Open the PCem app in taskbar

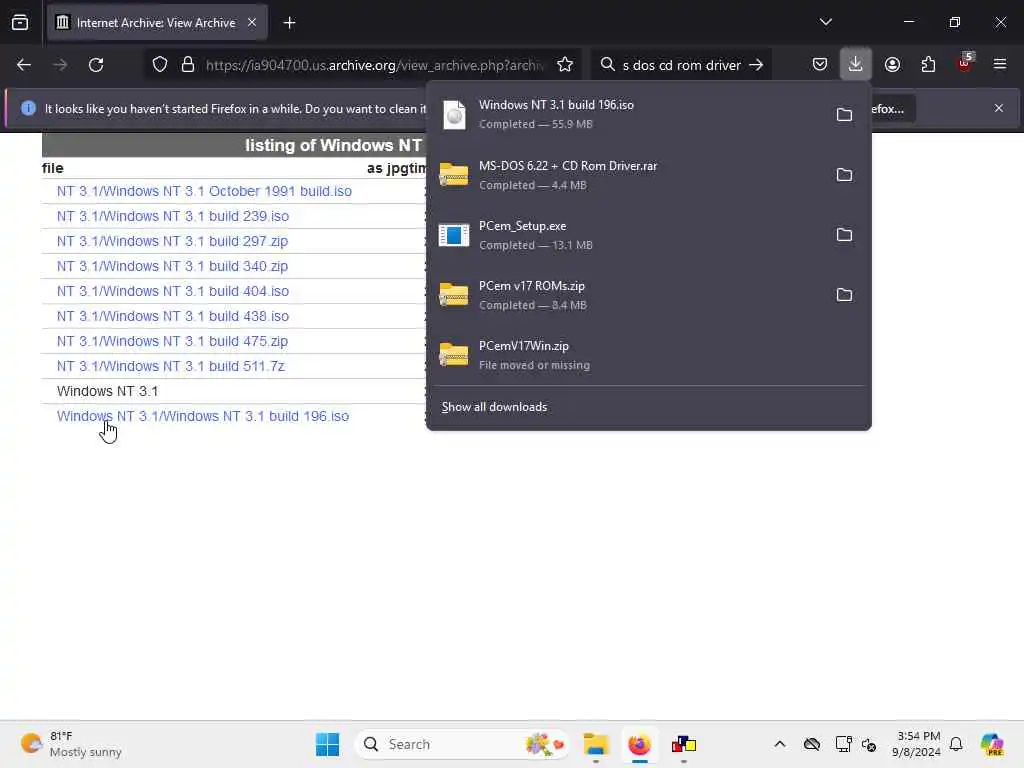(x=683, y=744)
